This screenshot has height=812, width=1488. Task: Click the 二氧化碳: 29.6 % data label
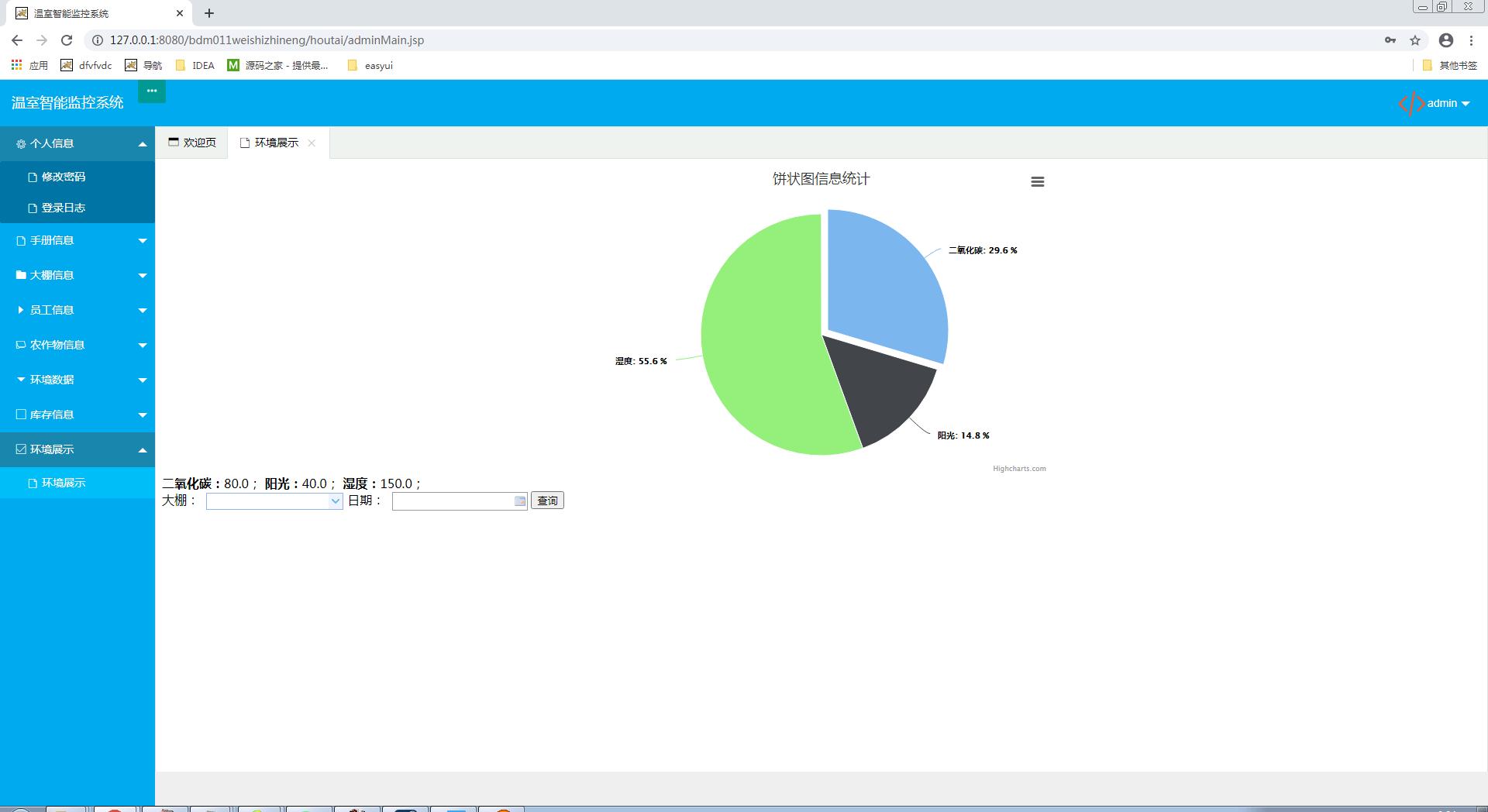coord(983,250)
